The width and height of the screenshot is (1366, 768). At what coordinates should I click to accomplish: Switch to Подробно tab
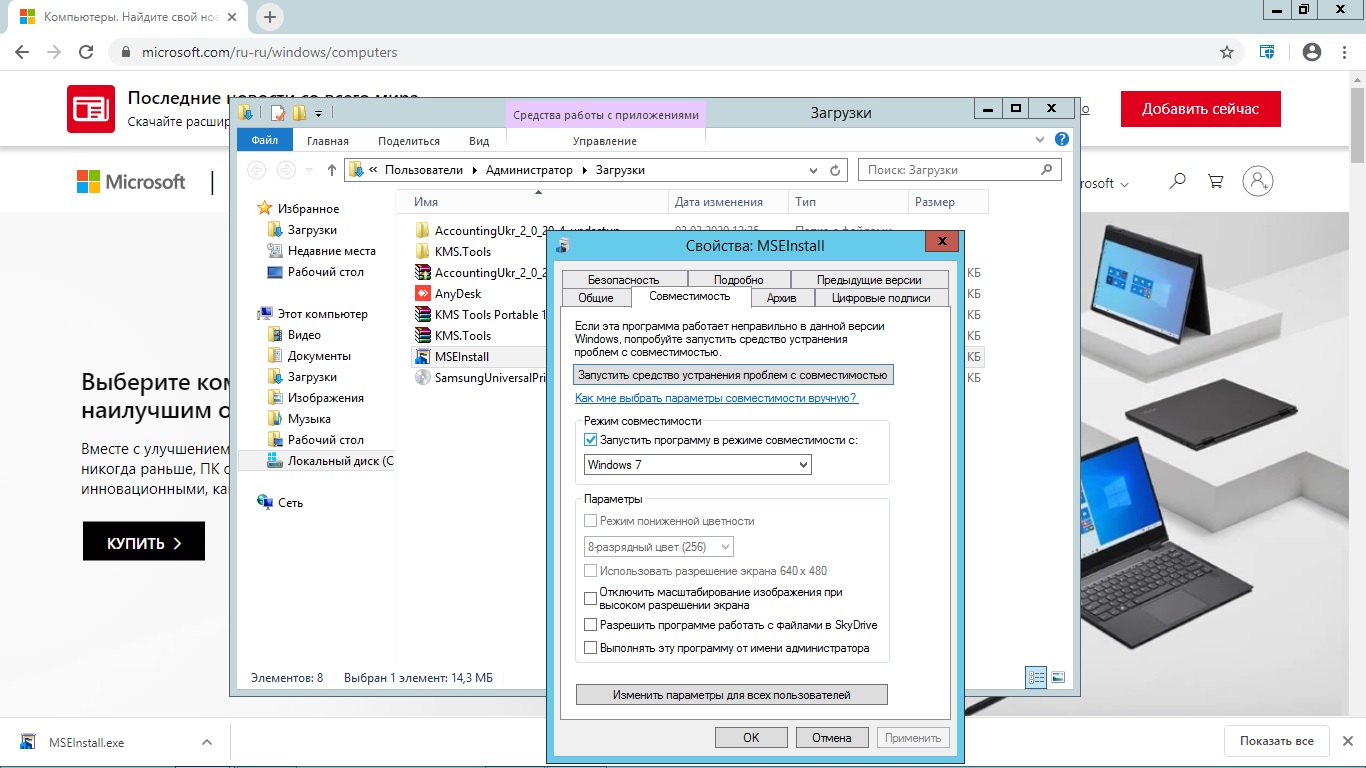click(x=739, y=280)
